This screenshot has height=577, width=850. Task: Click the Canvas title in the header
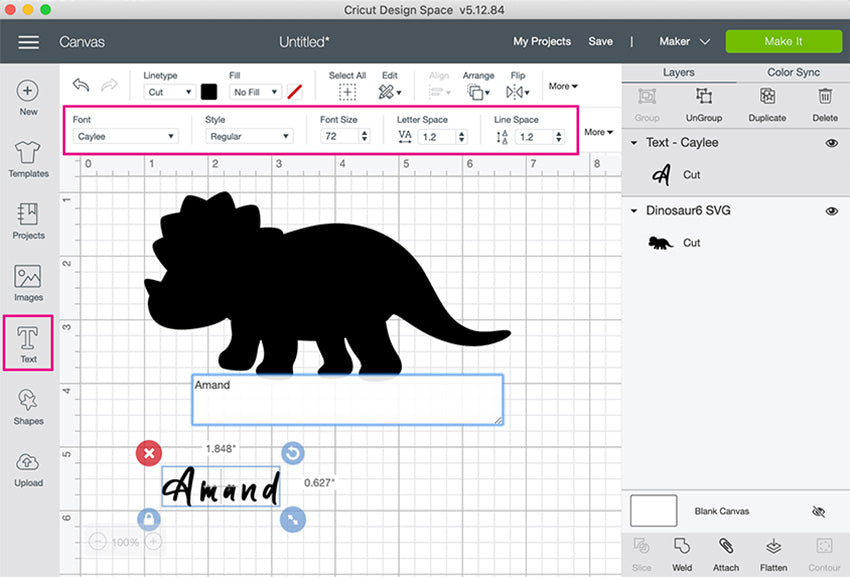pos(82,42)
